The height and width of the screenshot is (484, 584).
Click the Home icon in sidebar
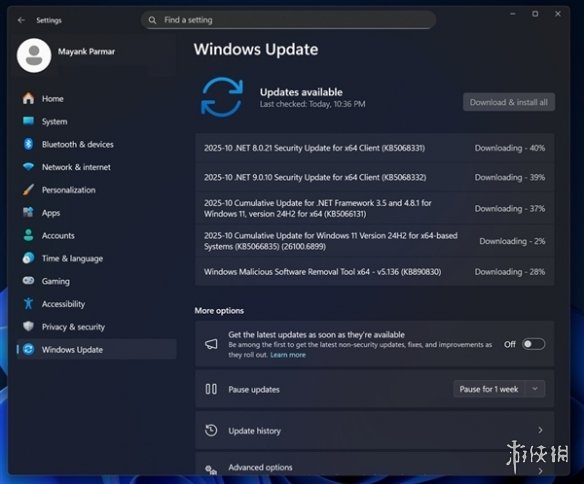pos(28,99)
